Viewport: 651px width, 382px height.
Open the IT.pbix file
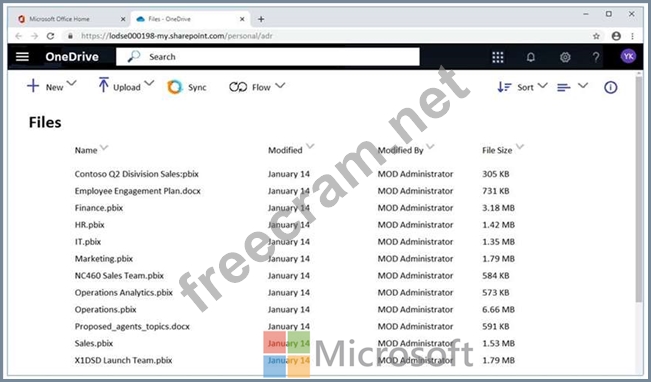coord(88,242)
